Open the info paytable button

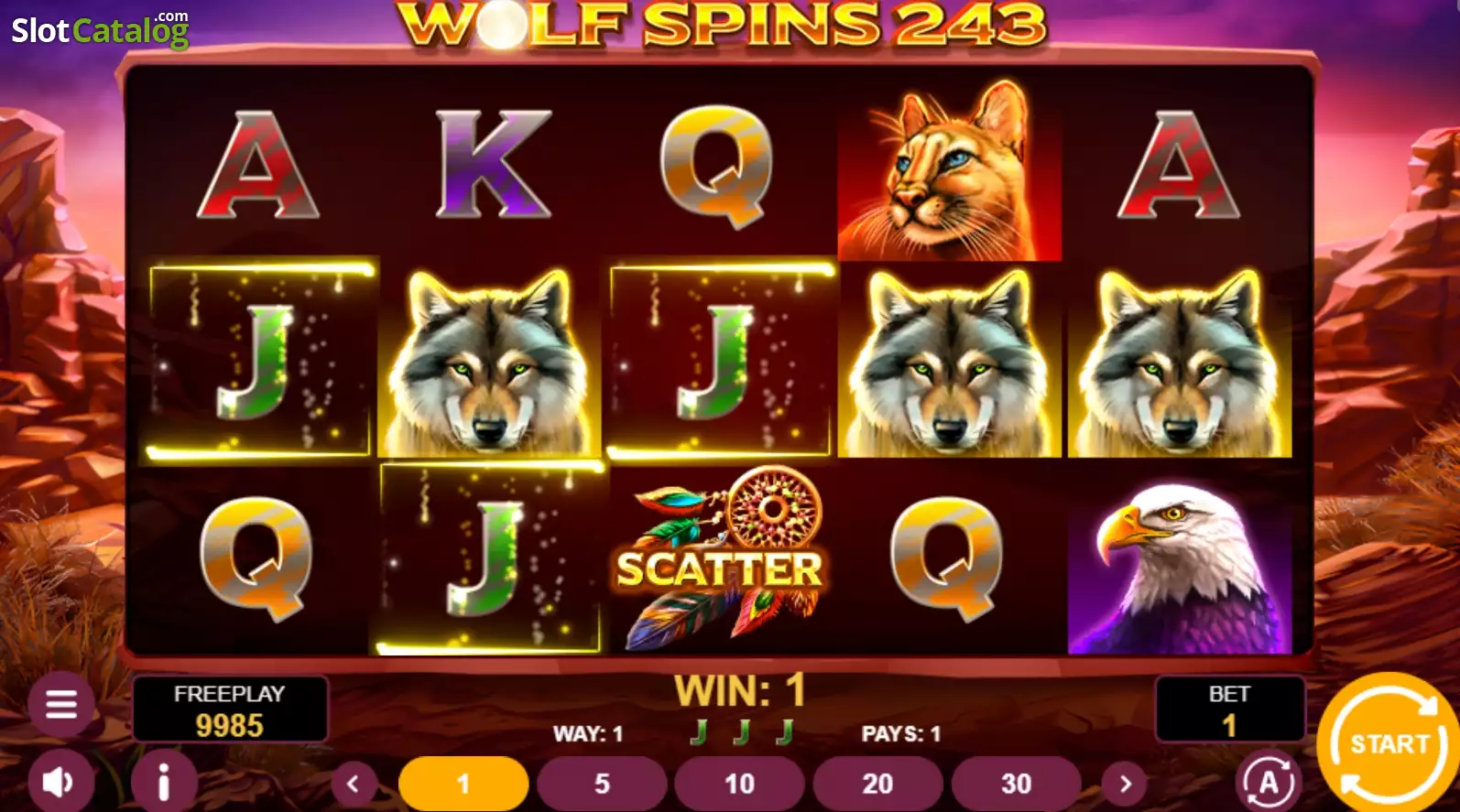click(x=164, y=782)
